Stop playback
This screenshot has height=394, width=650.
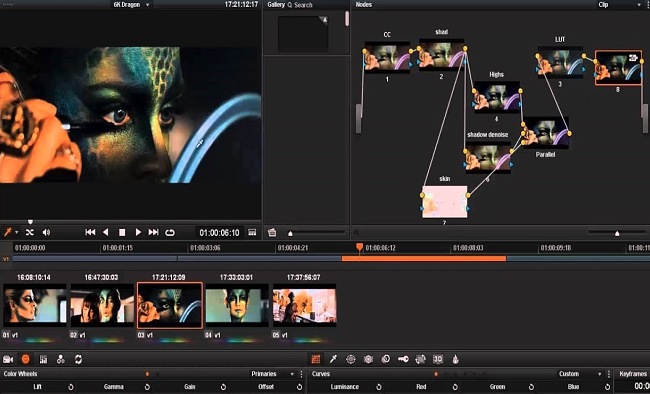(x=122, y=232)
